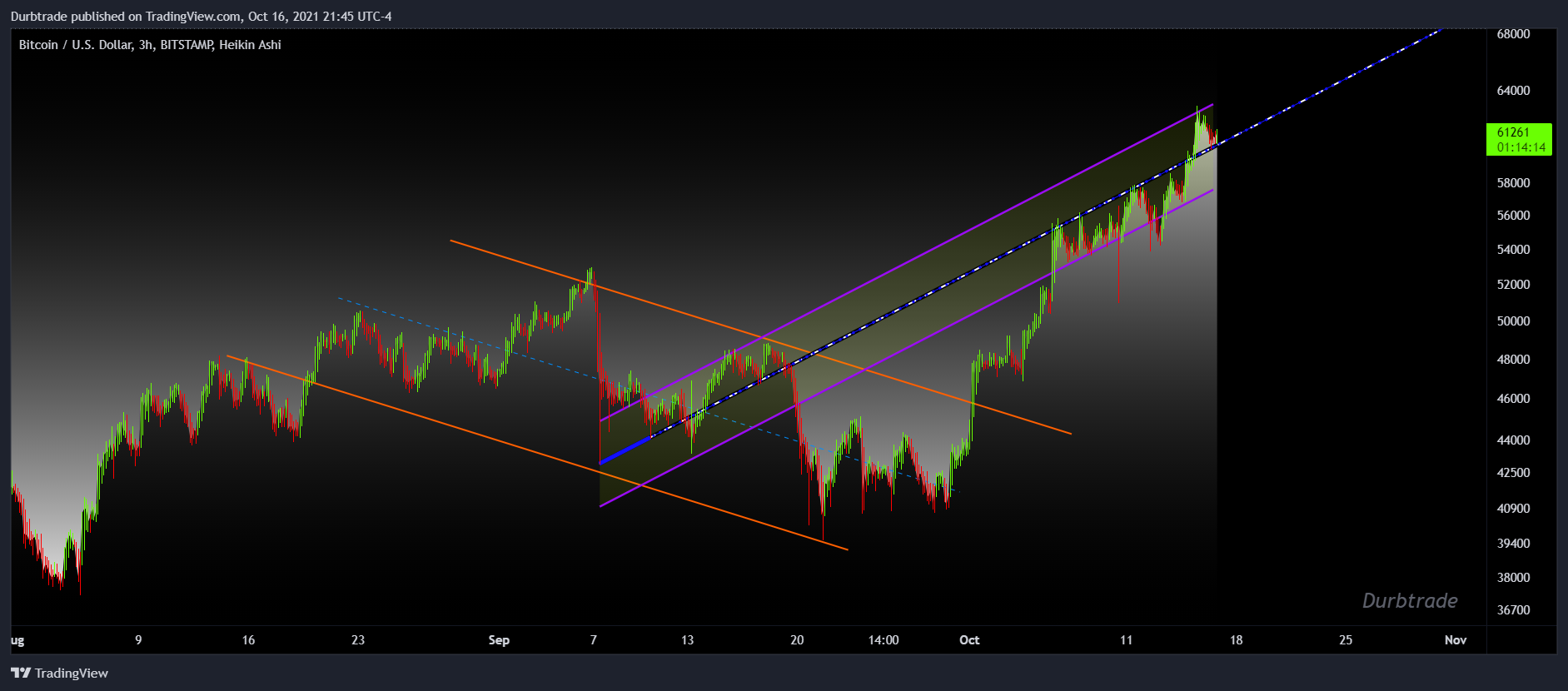Click the TradingView brand text link
The width and height of the screenshot is (1568, 691).
point(72,673)
